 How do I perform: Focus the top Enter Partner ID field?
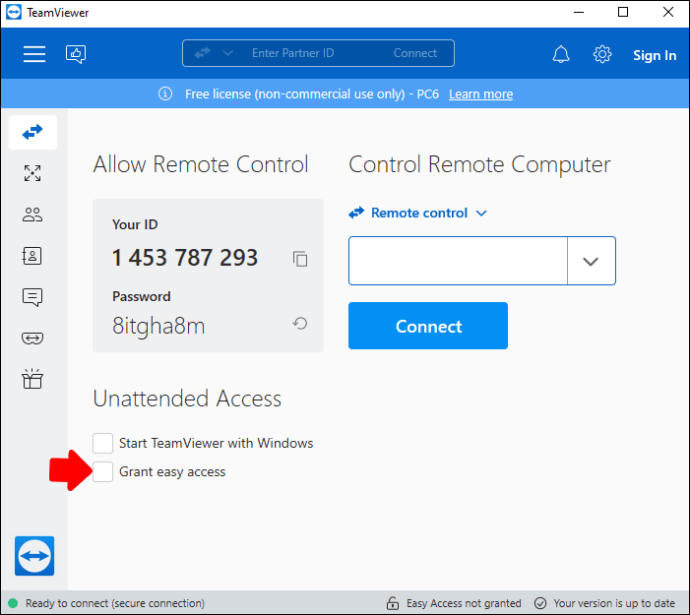tap(300, 53)
